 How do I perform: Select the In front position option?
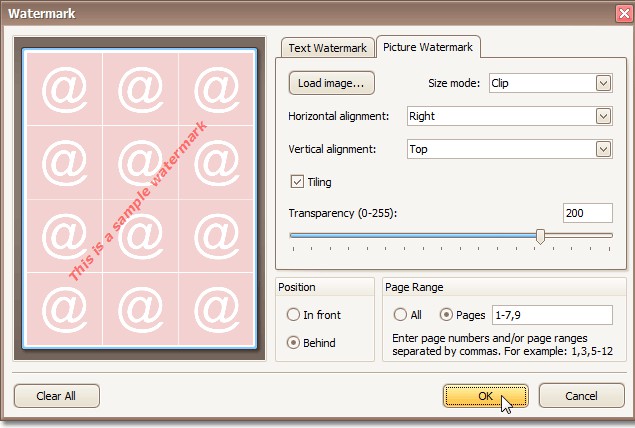293,315
